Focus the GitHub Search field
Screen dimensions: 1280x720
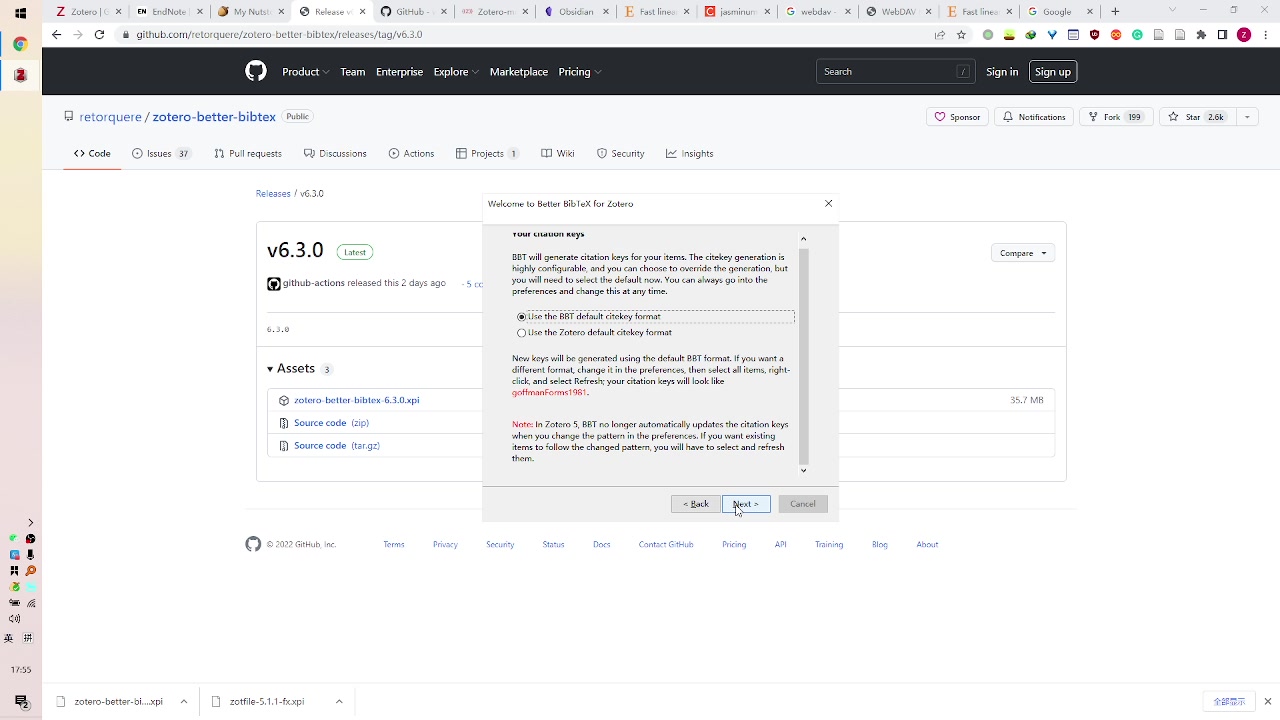tap(894, 72)
